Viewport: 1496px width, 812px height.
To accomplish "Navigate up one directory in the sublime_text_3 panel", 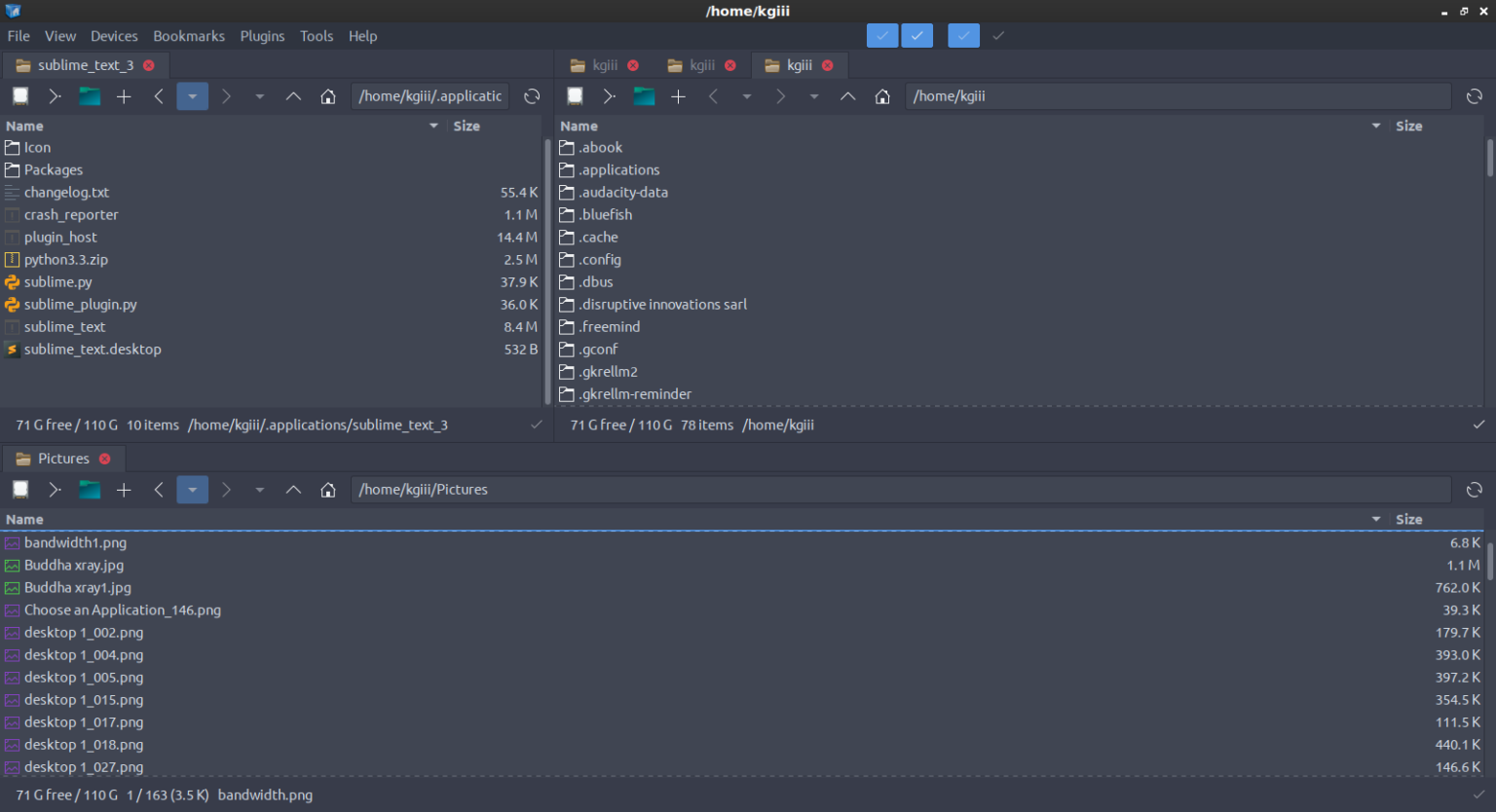I will pos(293,95).
